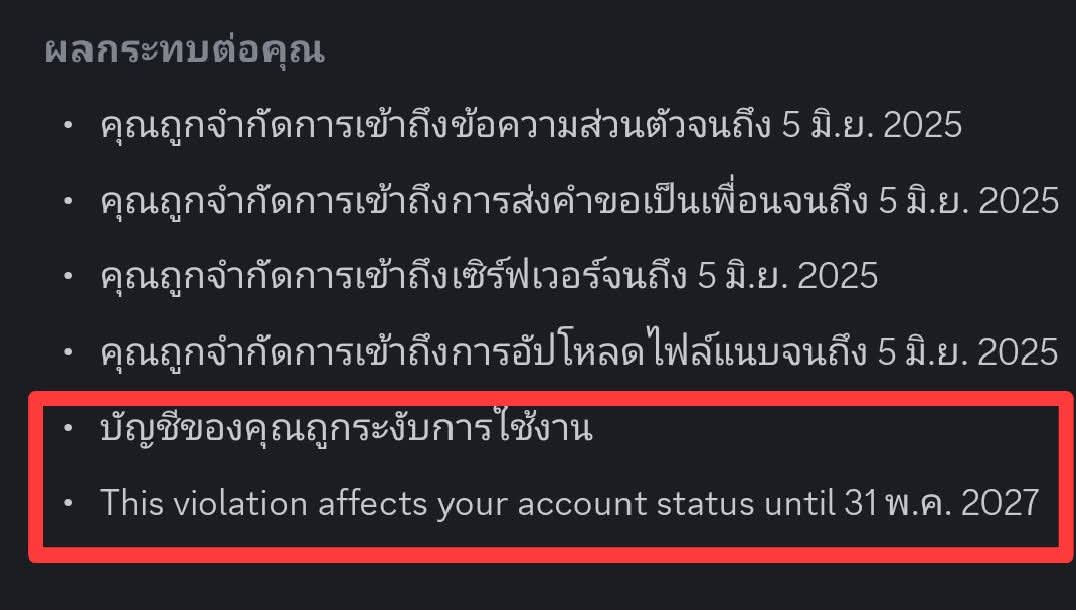This screenshot has height=610, width=1076.
Task: Select the line about friend requests (การส่งคำขอเป็นเพื่อน)
Action: (580, 200)
